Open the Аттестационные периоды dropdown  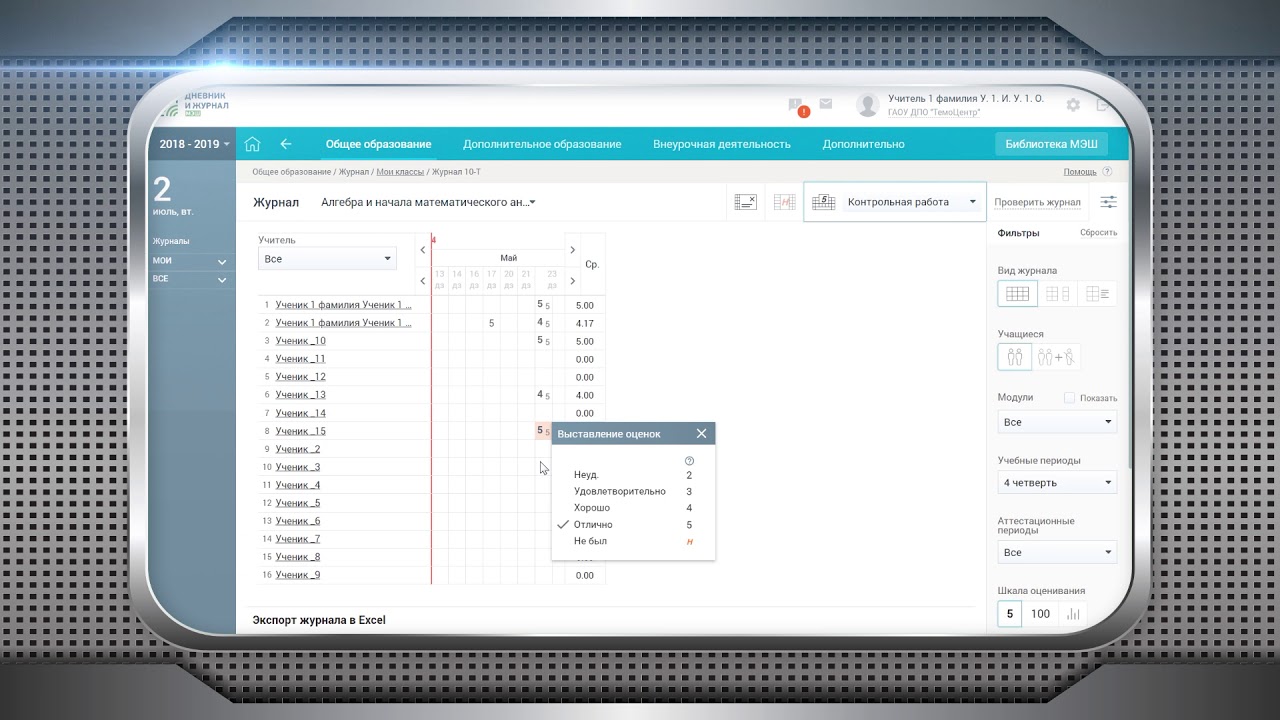pyautogui.click(x=1057, y=552)
